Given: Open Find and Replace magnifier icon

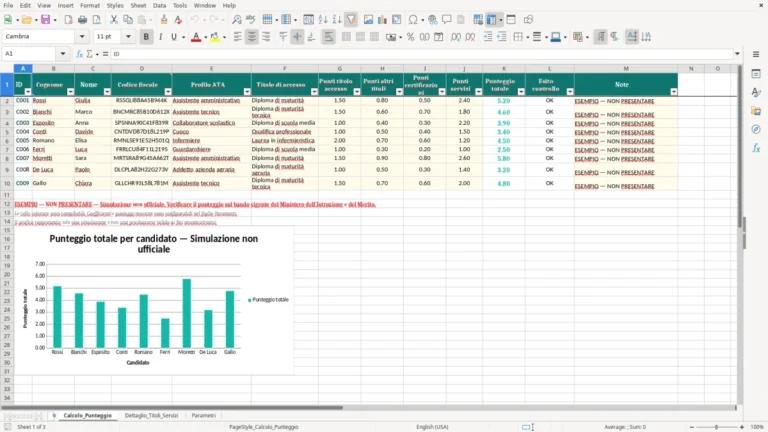Looking at the screenshot, I should (237, 20).
